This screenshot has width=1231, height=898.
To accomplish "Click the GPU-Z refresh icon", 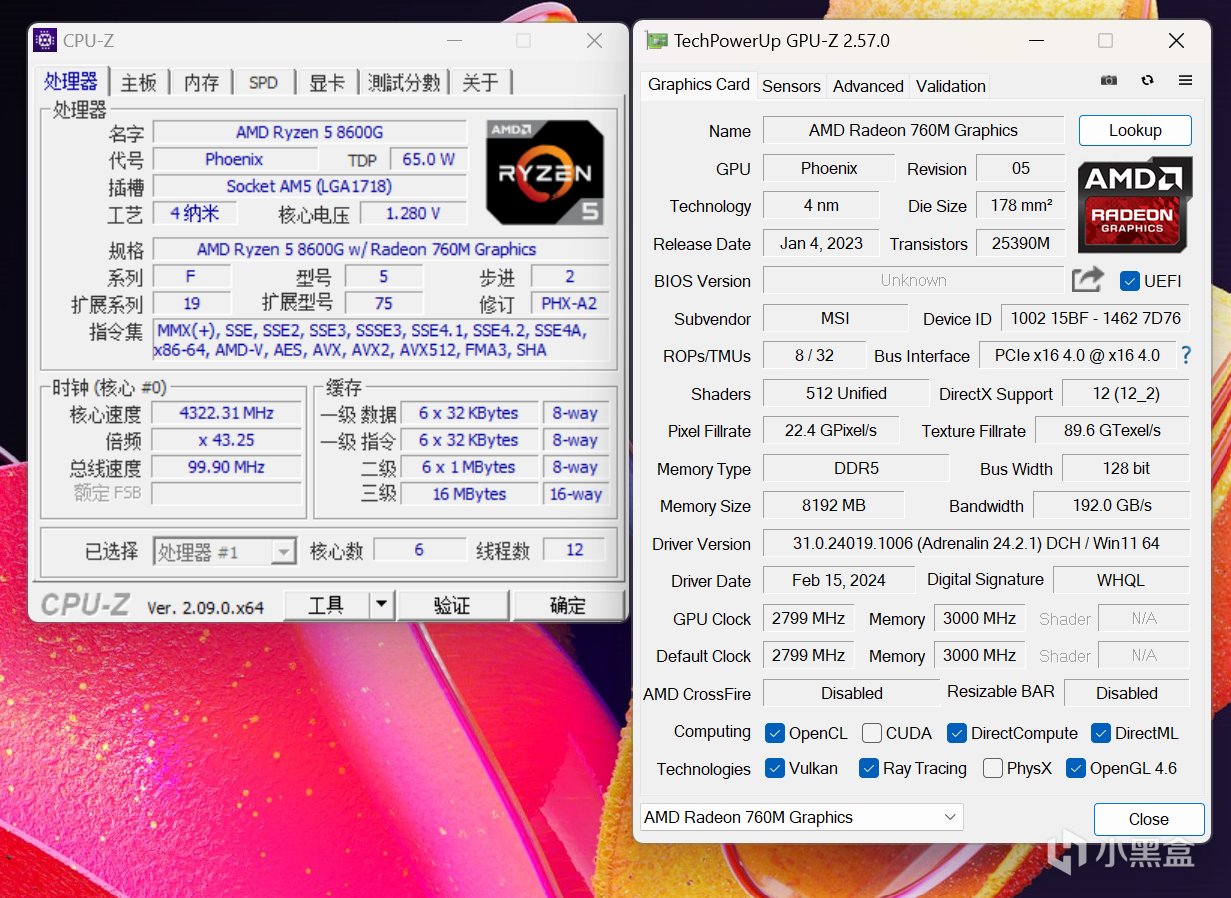I will click(x=1147, y=80).
